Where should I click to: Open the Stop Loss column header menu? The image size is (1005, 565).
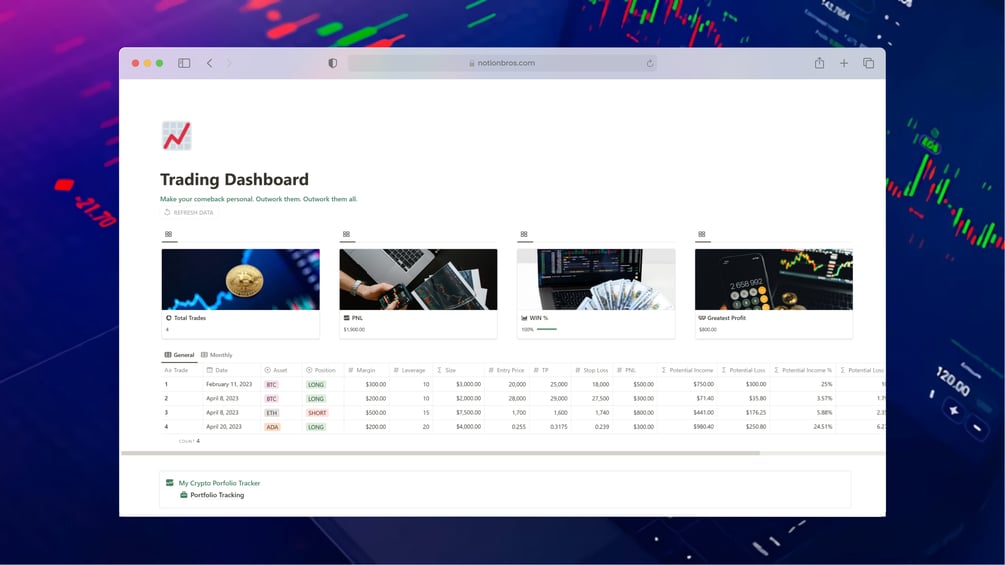(592, 370)
